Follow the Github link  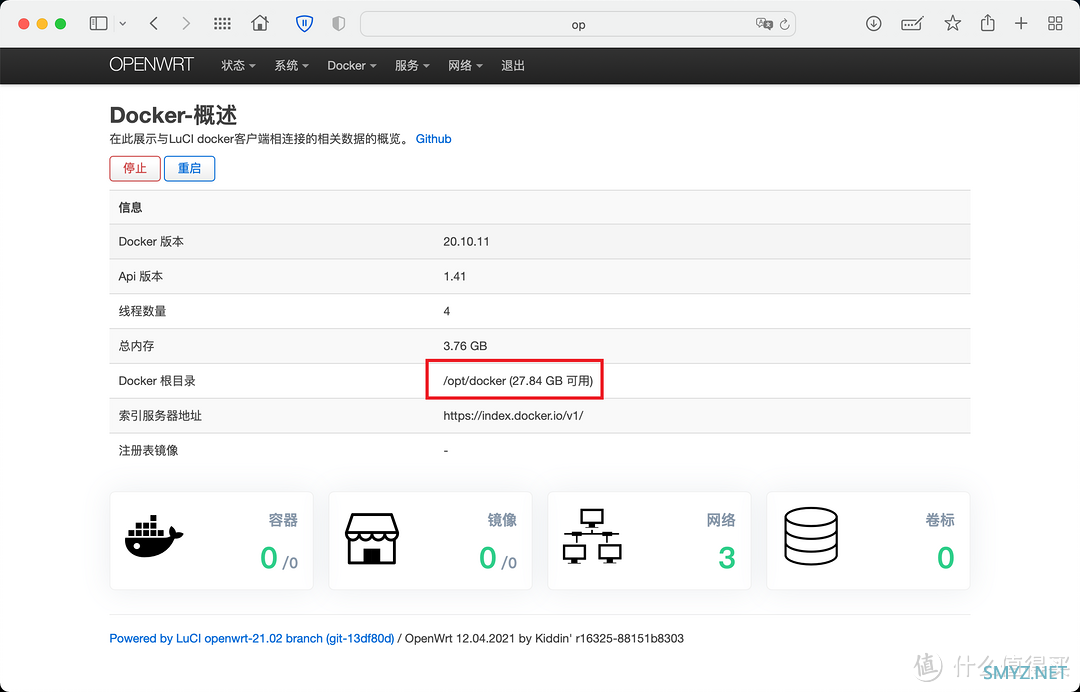click(x=433, y=139)
